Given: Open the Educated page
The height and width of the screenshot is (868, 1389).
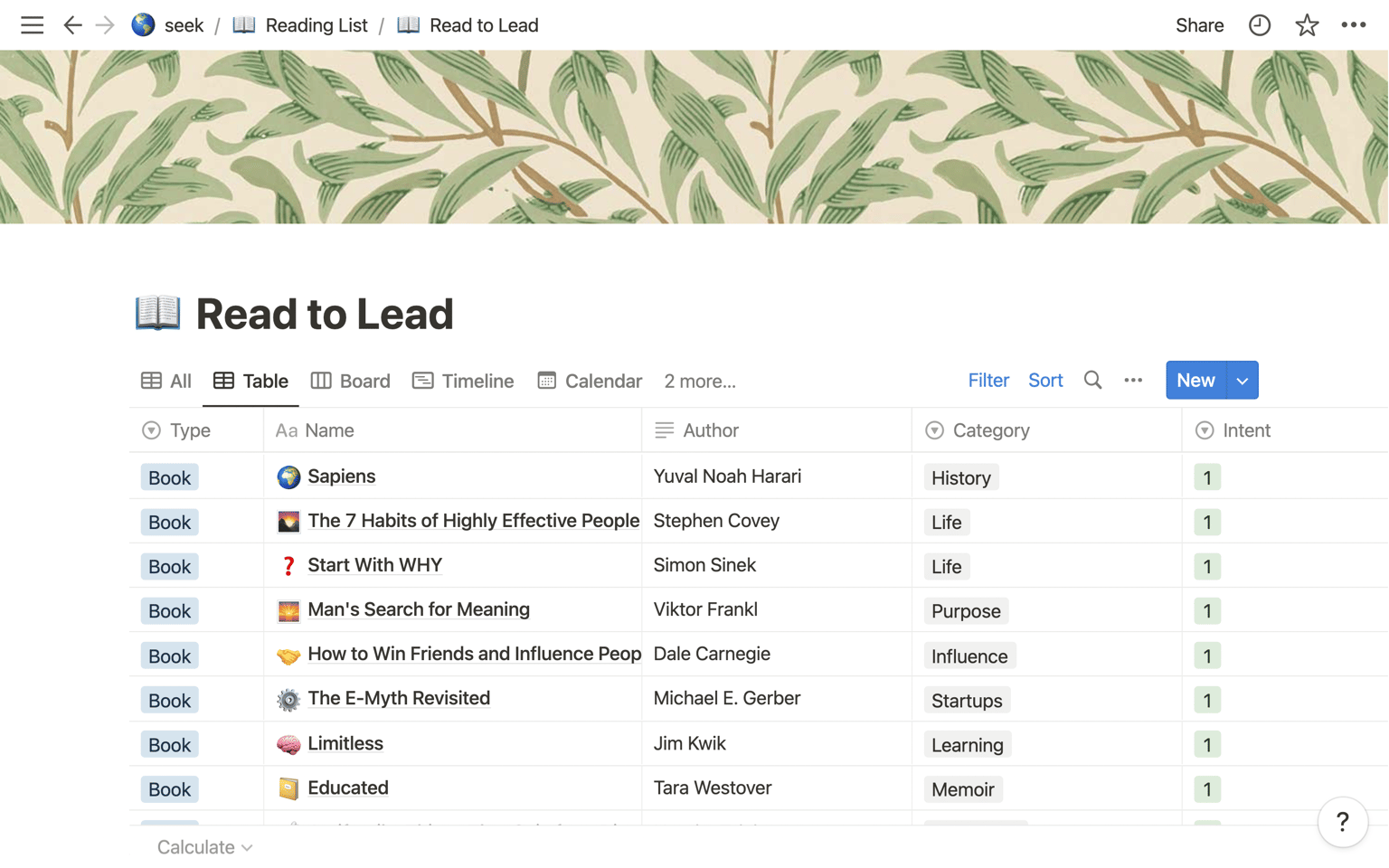Looking at the screenshot, I should click(x=348, y=788).
